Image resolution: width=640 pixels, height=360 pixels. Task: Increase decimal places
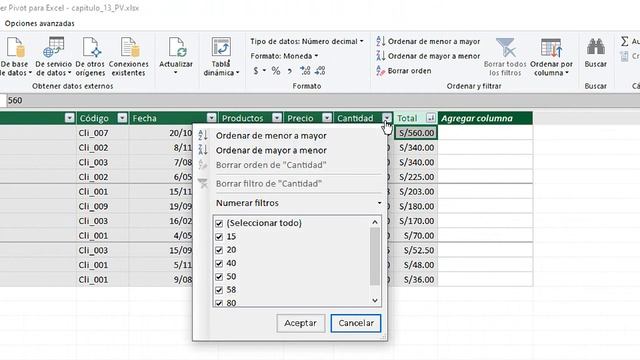tap(305, 71)
